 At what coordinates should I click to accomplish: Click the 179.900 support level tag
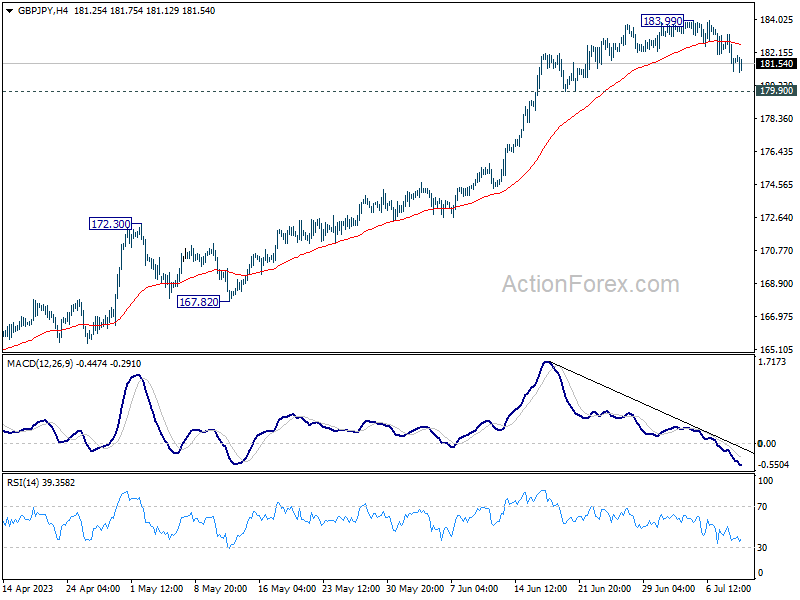[x=776, y=91]
